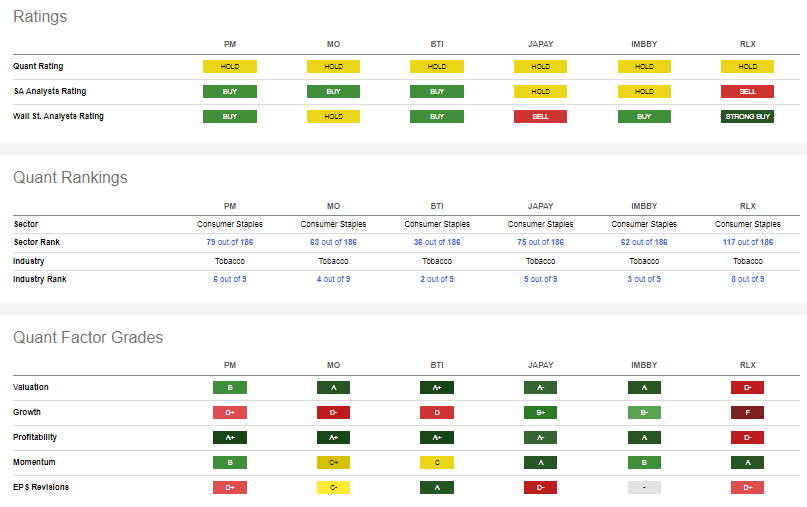Click BTI Growth grade D

(x=437, y=412)
